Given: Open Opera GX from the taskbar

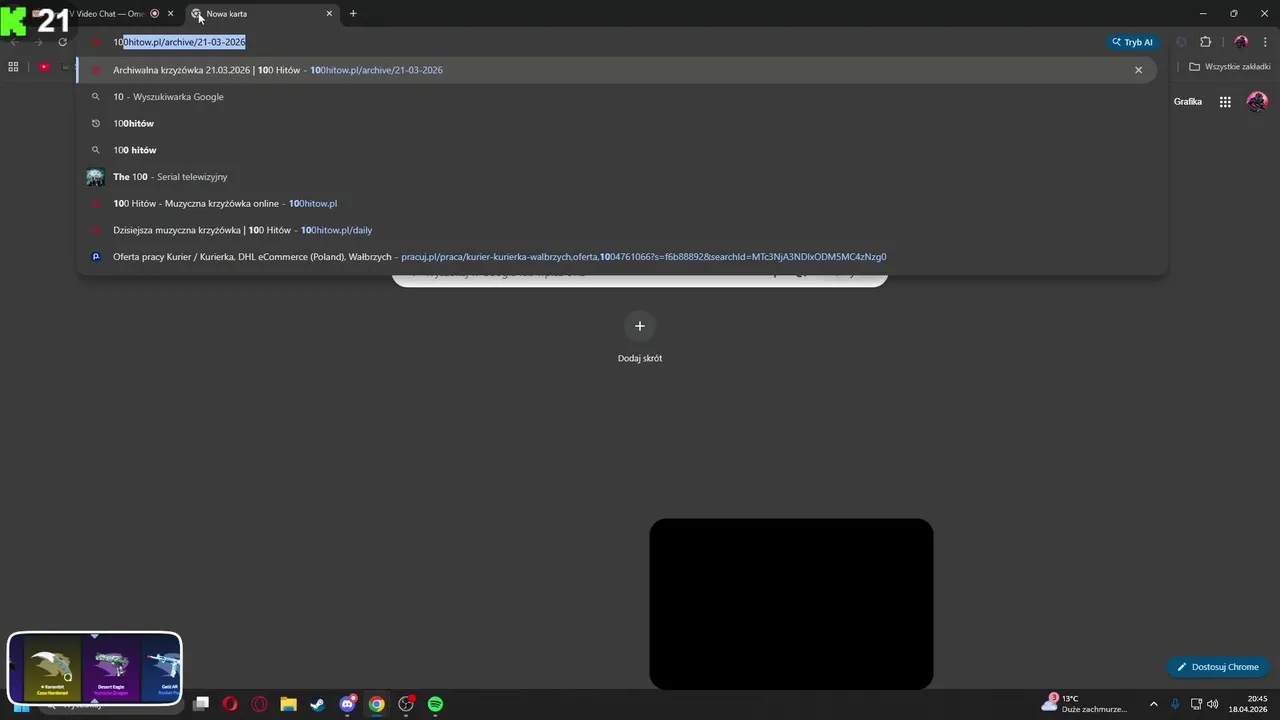Looking at the screenshot, I should click(x=260, y=704).
